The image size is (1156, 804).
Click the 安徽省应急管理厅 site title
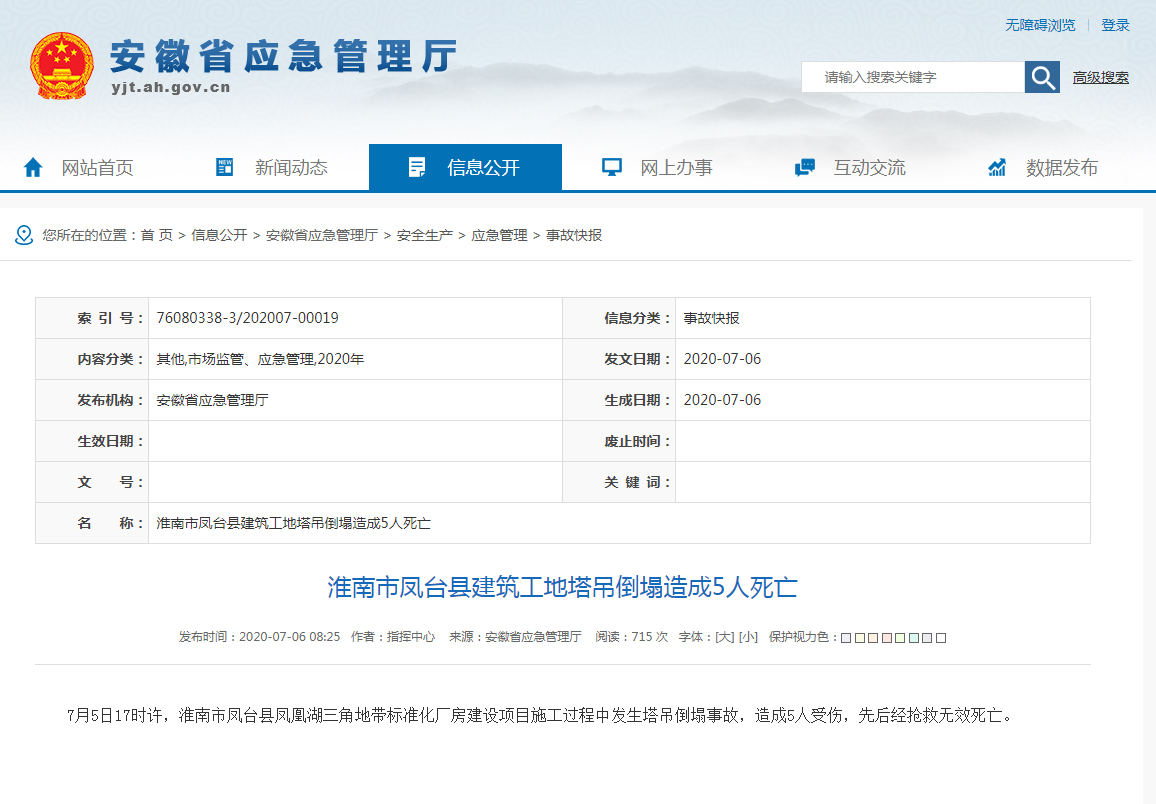click(284, 56)
